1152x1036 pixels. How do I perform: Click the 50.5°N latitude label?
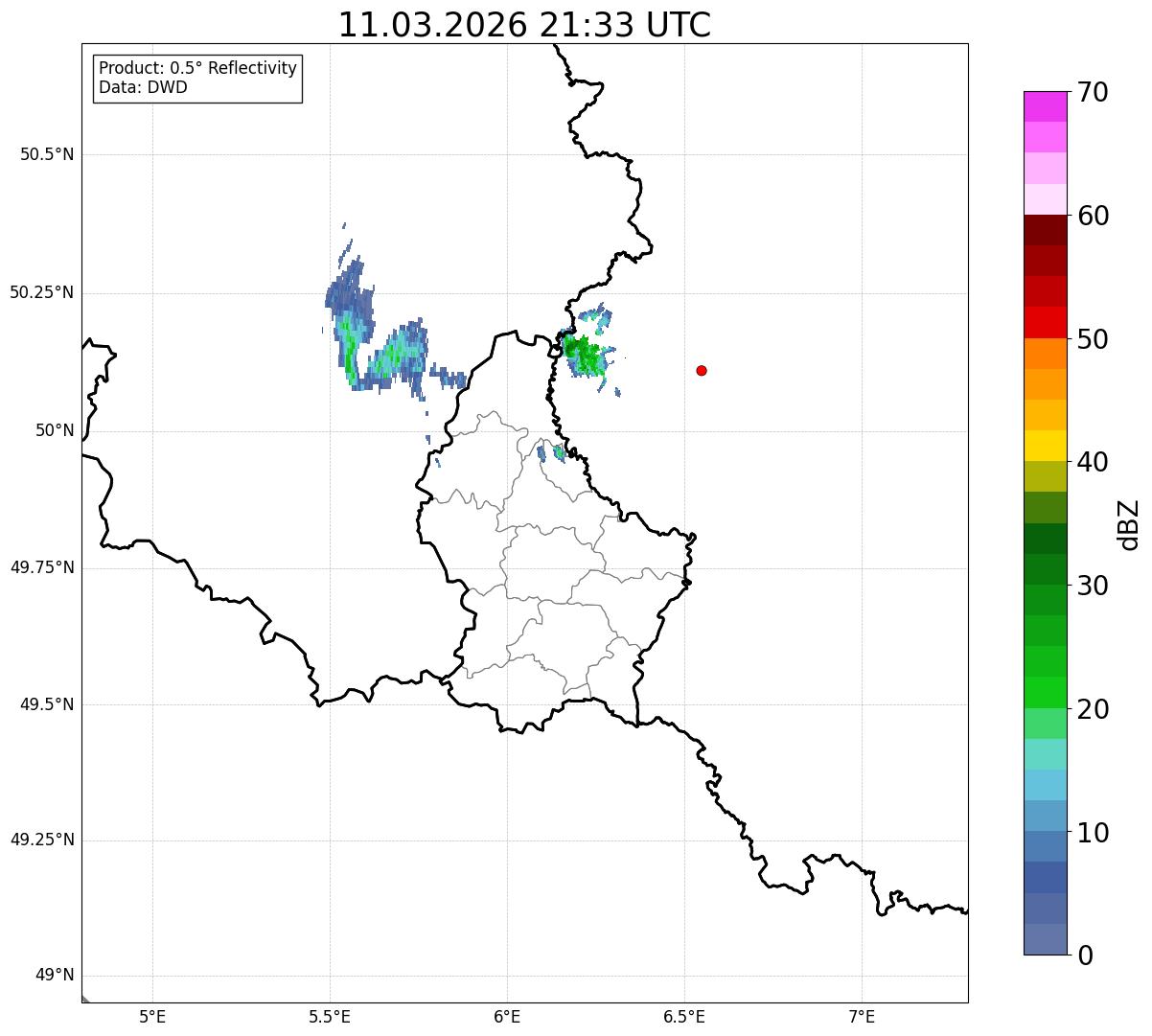click(x=47, y=154)
